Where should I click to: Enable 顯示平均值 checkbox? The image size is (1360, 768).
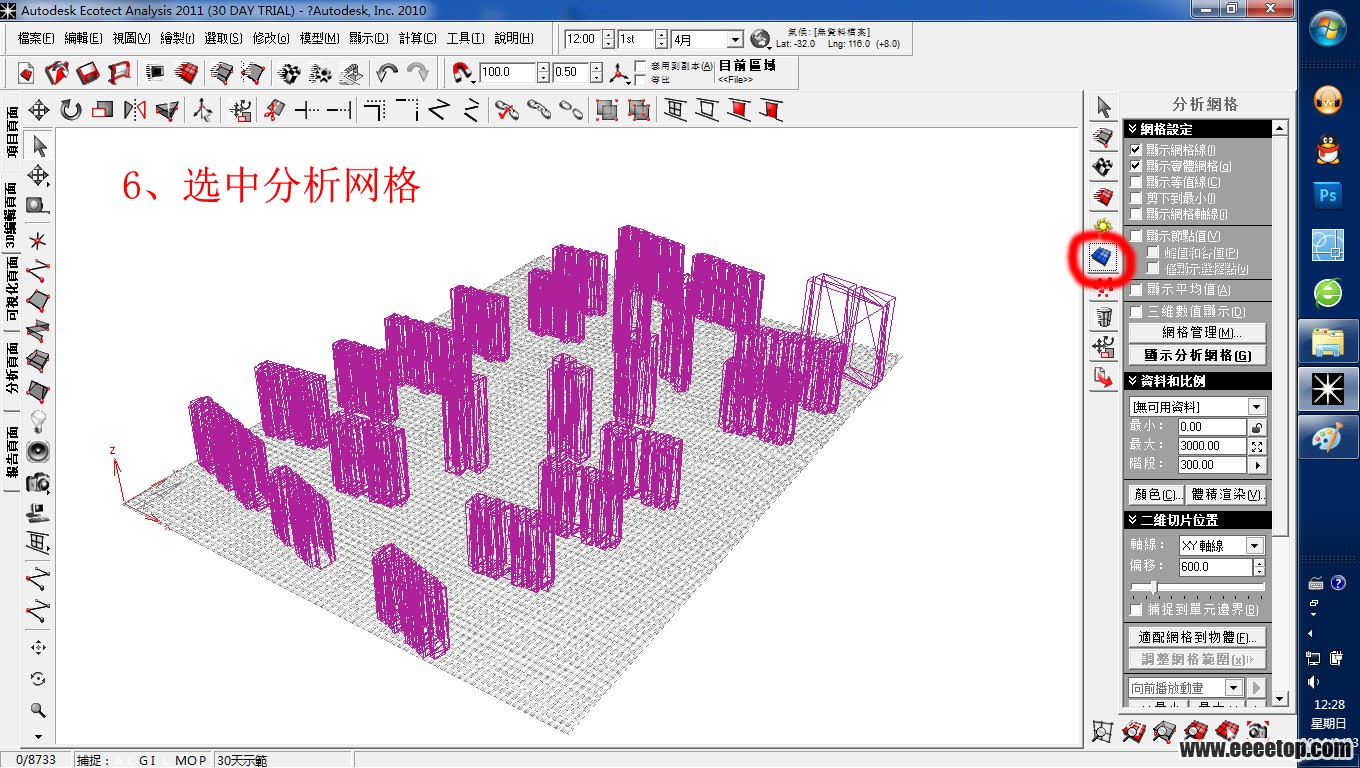pyautogui.click(x=1135, y=289)
